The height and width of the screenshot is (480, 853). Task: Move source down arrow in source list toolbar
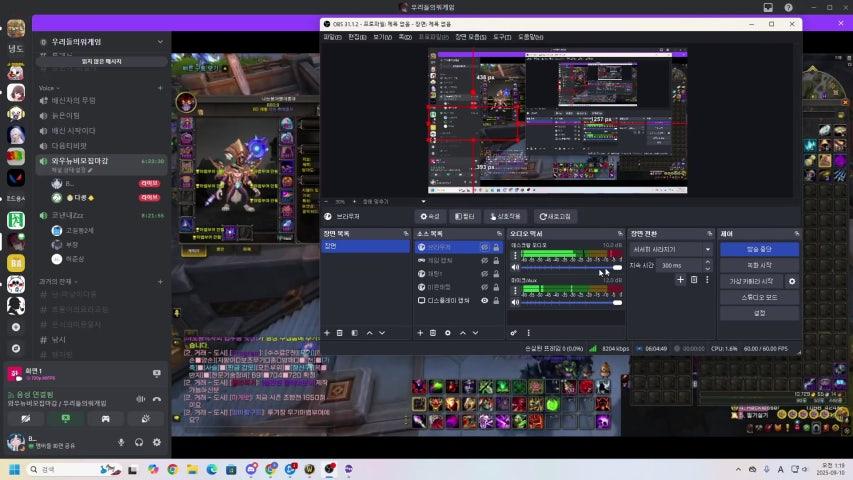[475, 333]
